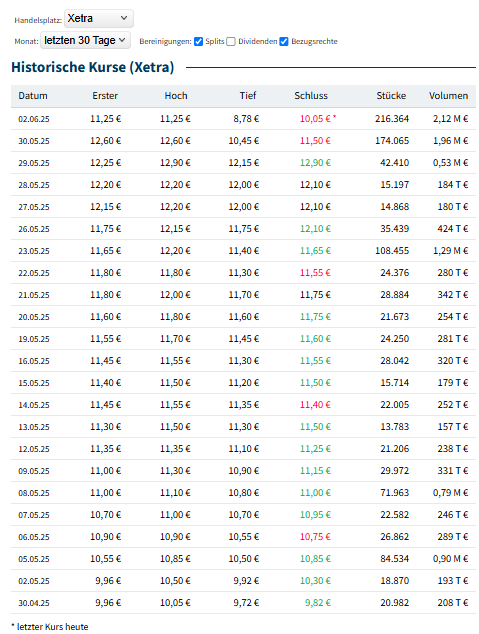
Task: Uncheck the Bezugsrechte checkbox
Action: coord(284,42)
